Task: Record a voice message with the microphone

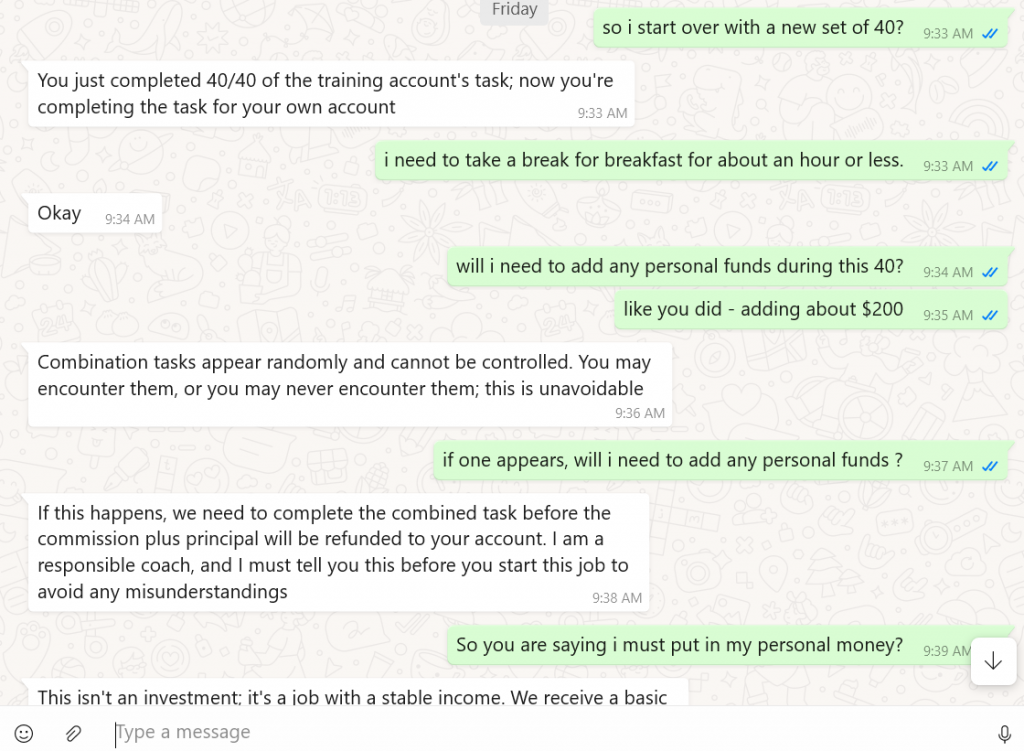Action: tap(1004, 733)
